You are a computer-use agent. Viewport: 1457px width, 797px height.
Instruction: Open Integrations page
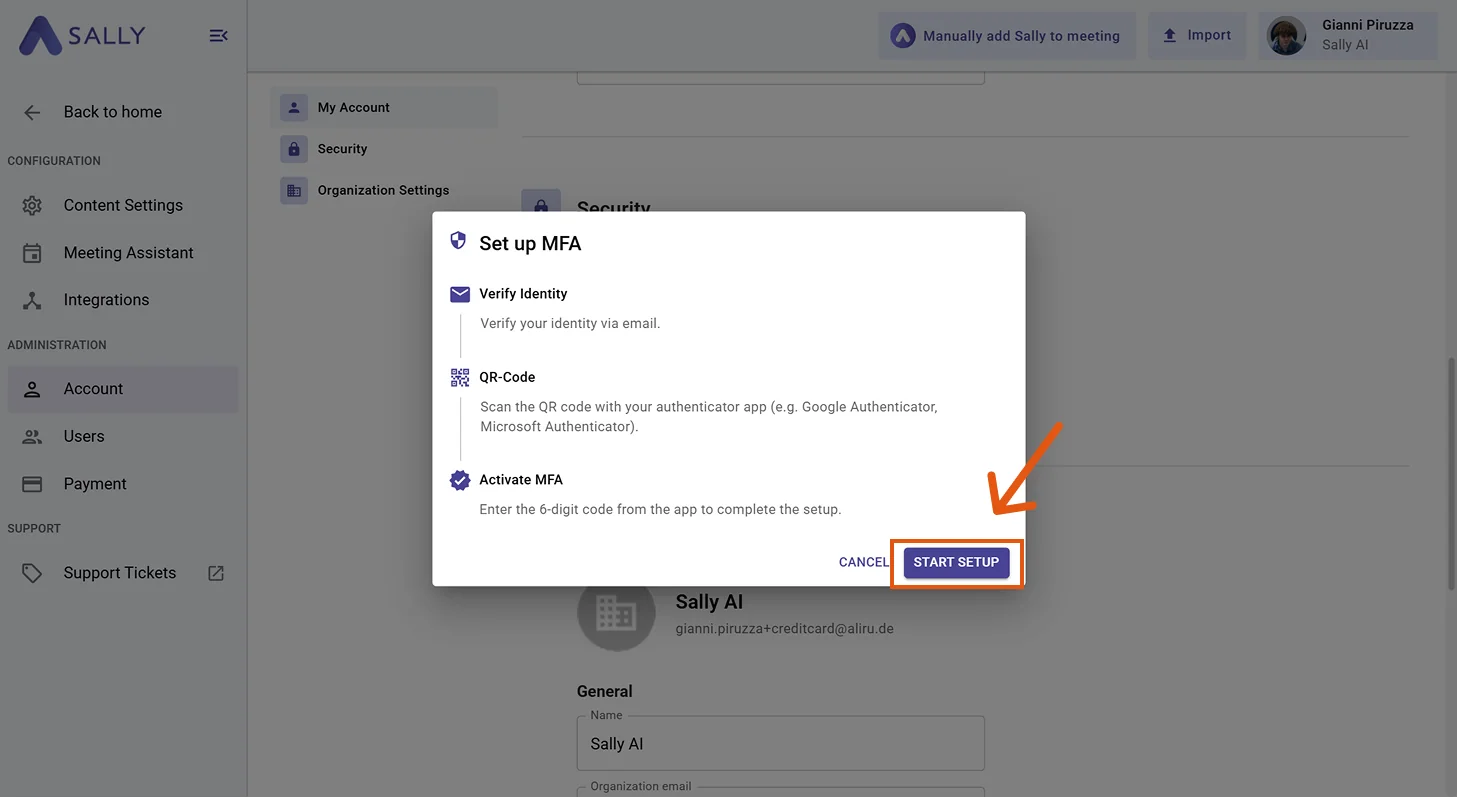coord(123,300)
